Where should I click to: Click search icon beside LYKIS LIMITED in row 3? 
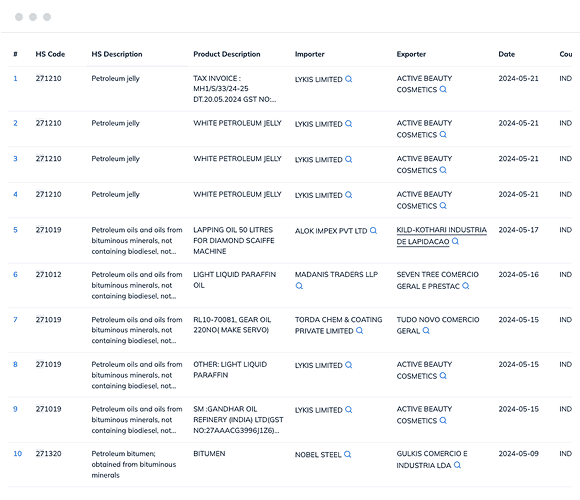[x=348, y=159]
